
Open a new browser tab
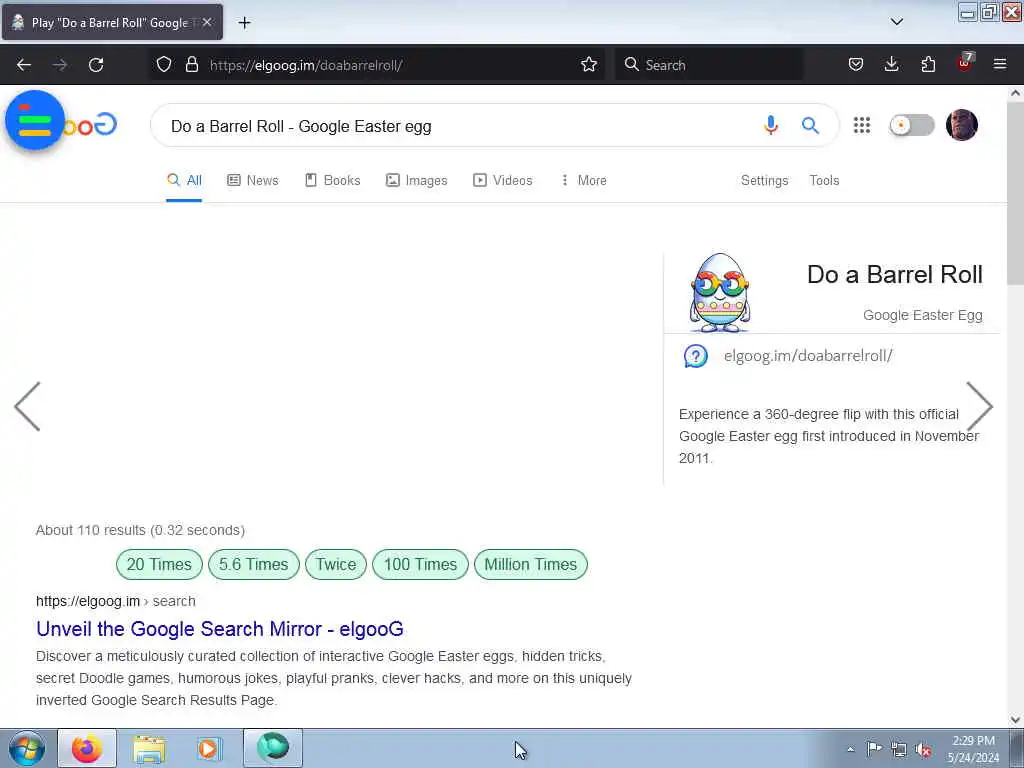click(244, 23)
